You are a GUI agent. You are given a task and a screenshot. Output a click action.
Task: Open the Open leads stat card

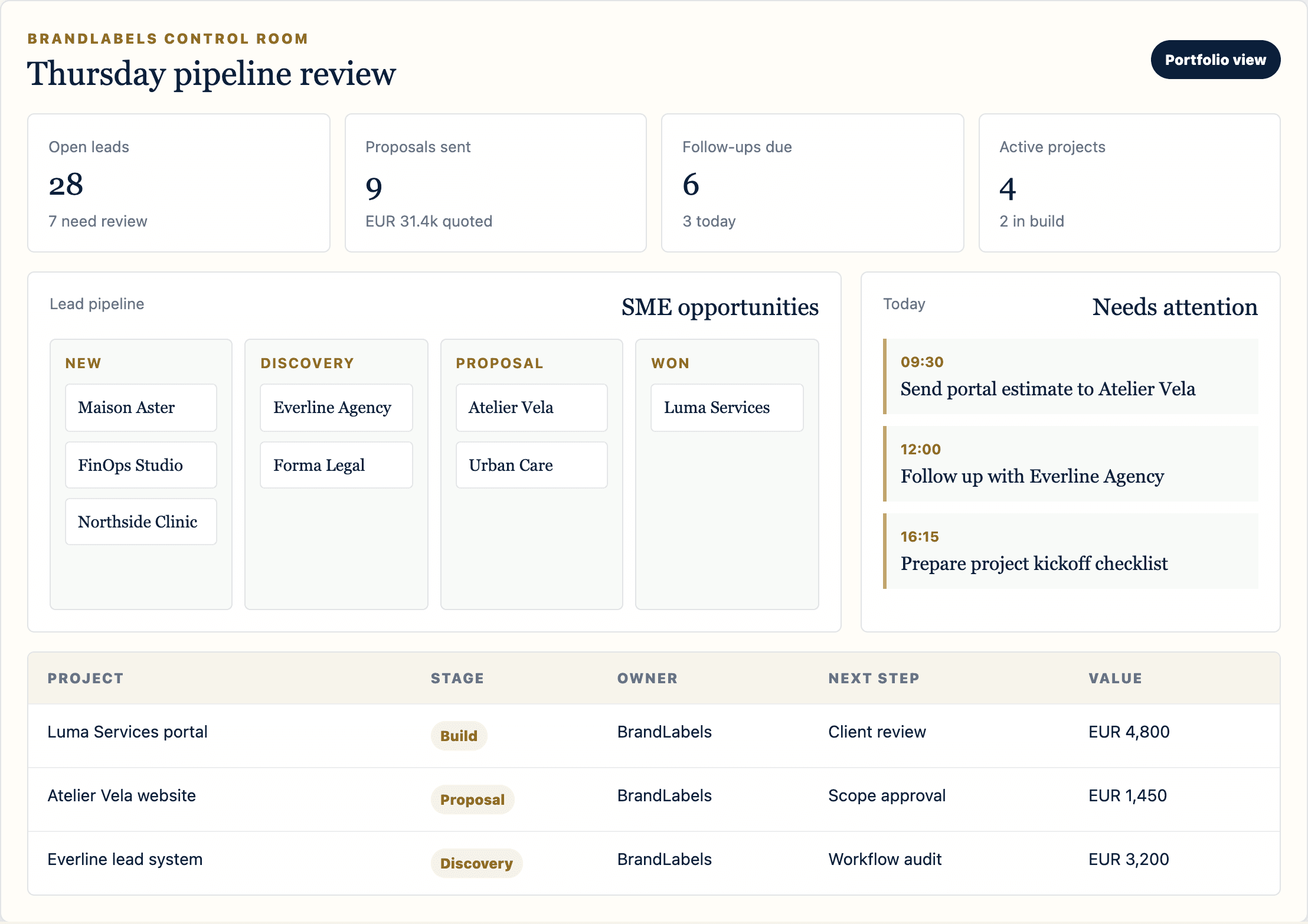pyautogui.click(x=179, y=183)
